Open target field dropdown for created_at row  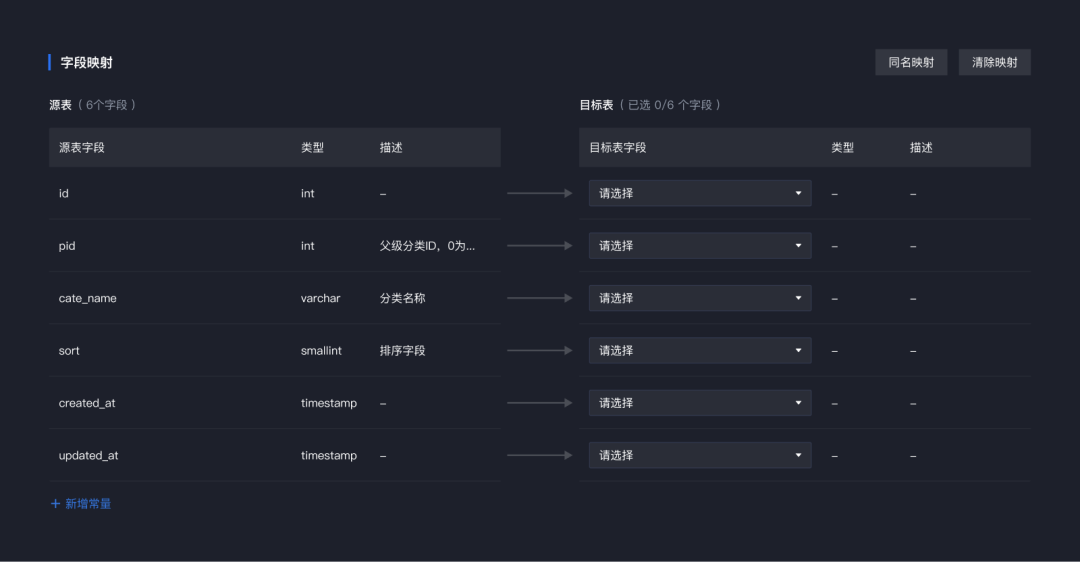pos(700,402)
